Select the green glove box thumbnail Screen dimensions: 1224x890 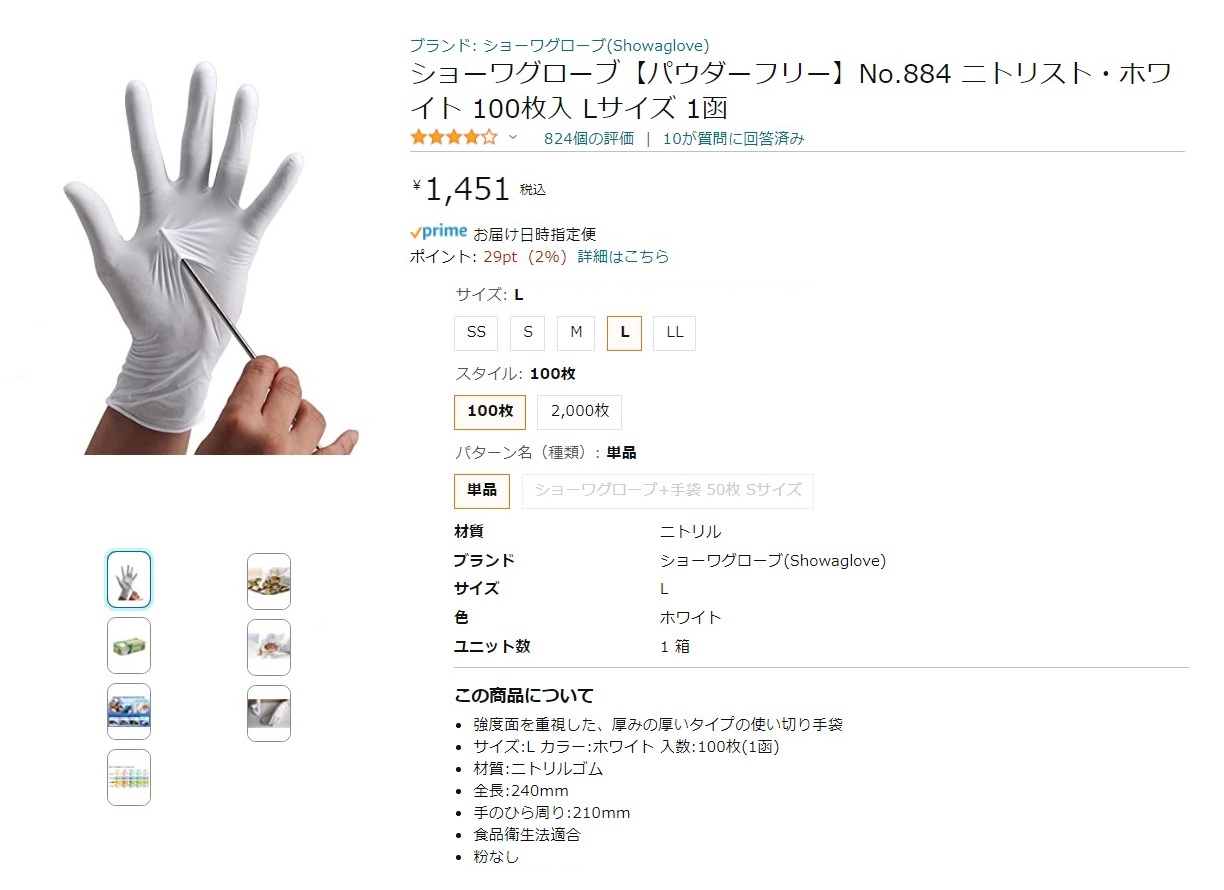(129, 645)
